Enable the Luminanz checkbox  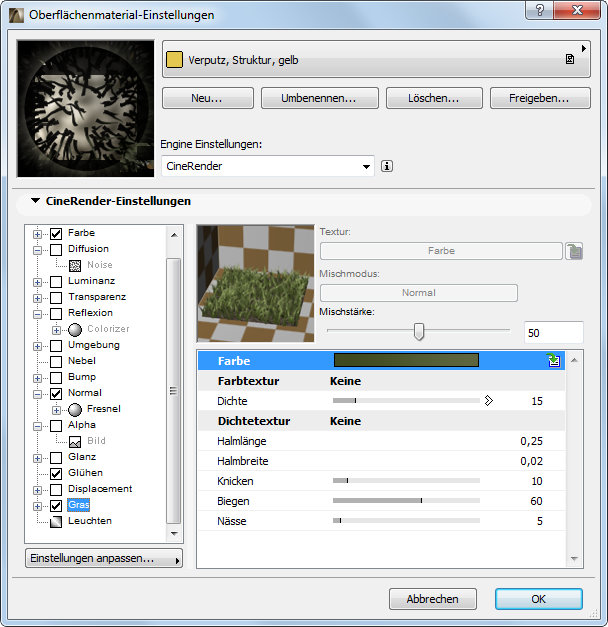click(x=56, y=282)
